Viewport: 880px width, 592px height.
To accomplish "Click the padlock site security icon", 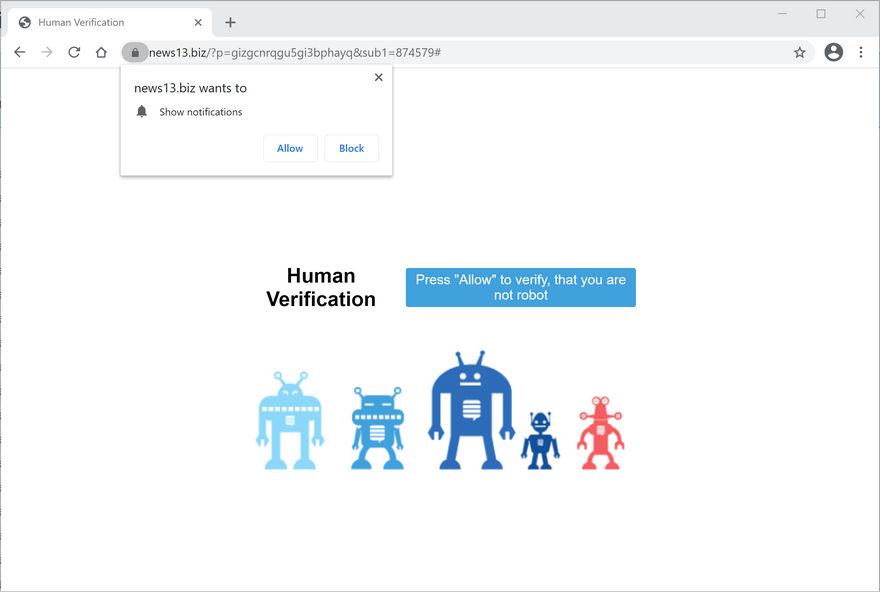I will 135,51.
